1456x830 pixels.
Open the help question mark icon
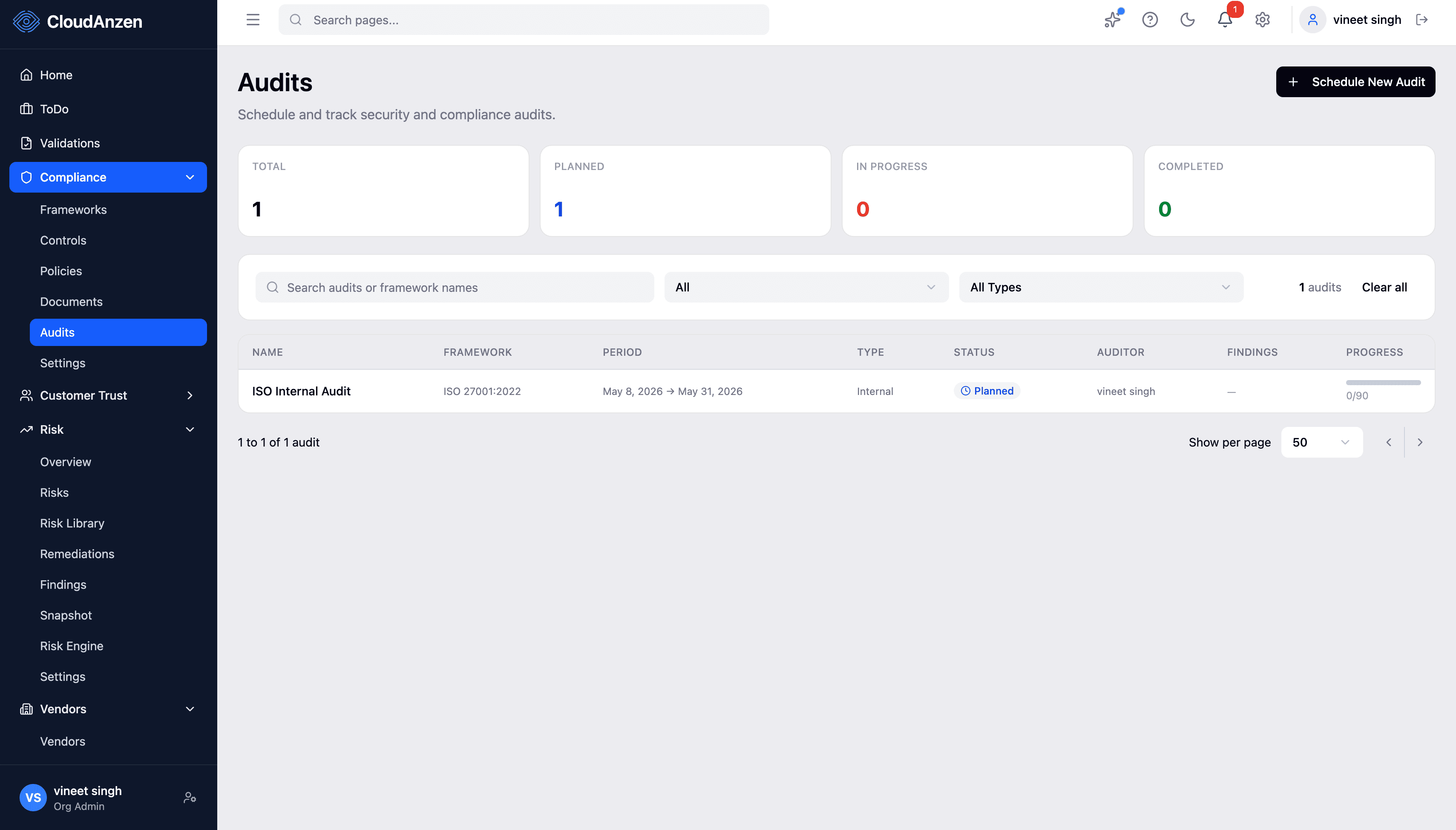1149,20
